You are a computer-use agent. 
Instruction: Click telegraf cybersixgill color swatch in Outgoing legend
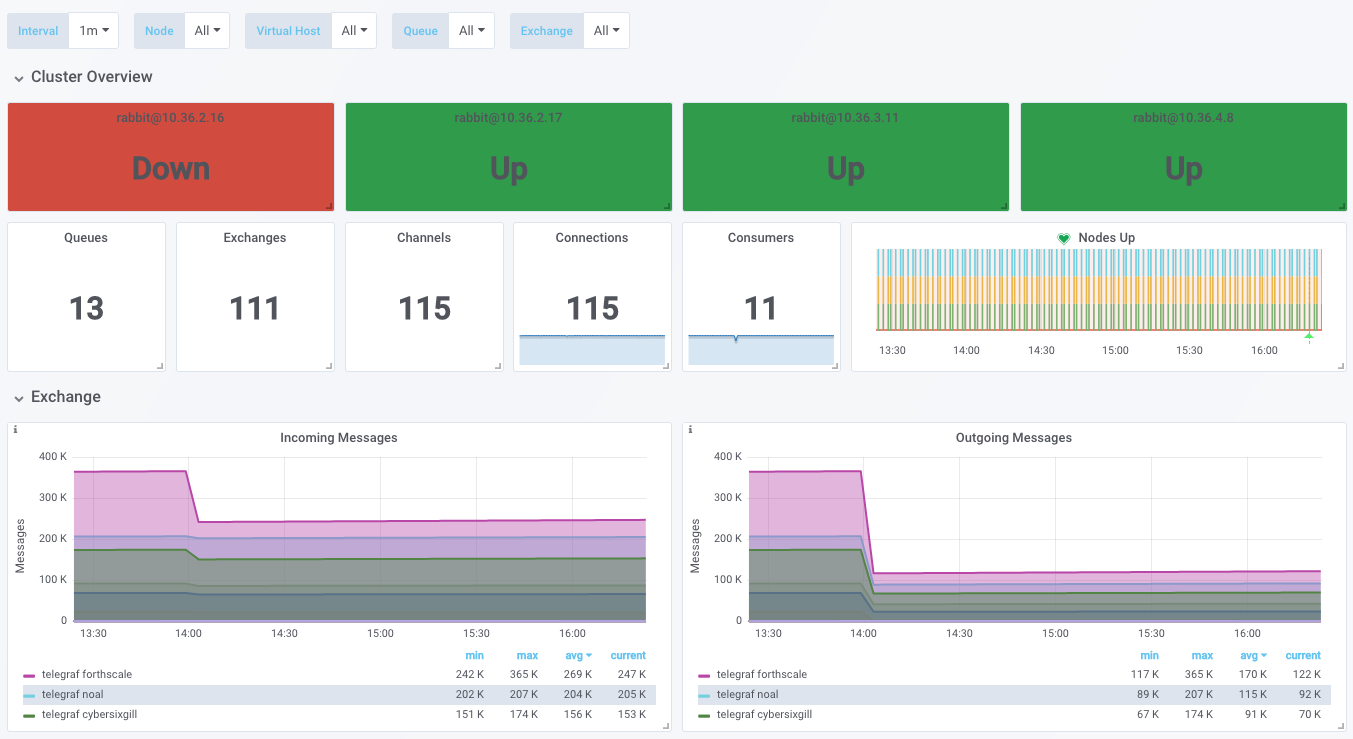(x=704, y=716)
